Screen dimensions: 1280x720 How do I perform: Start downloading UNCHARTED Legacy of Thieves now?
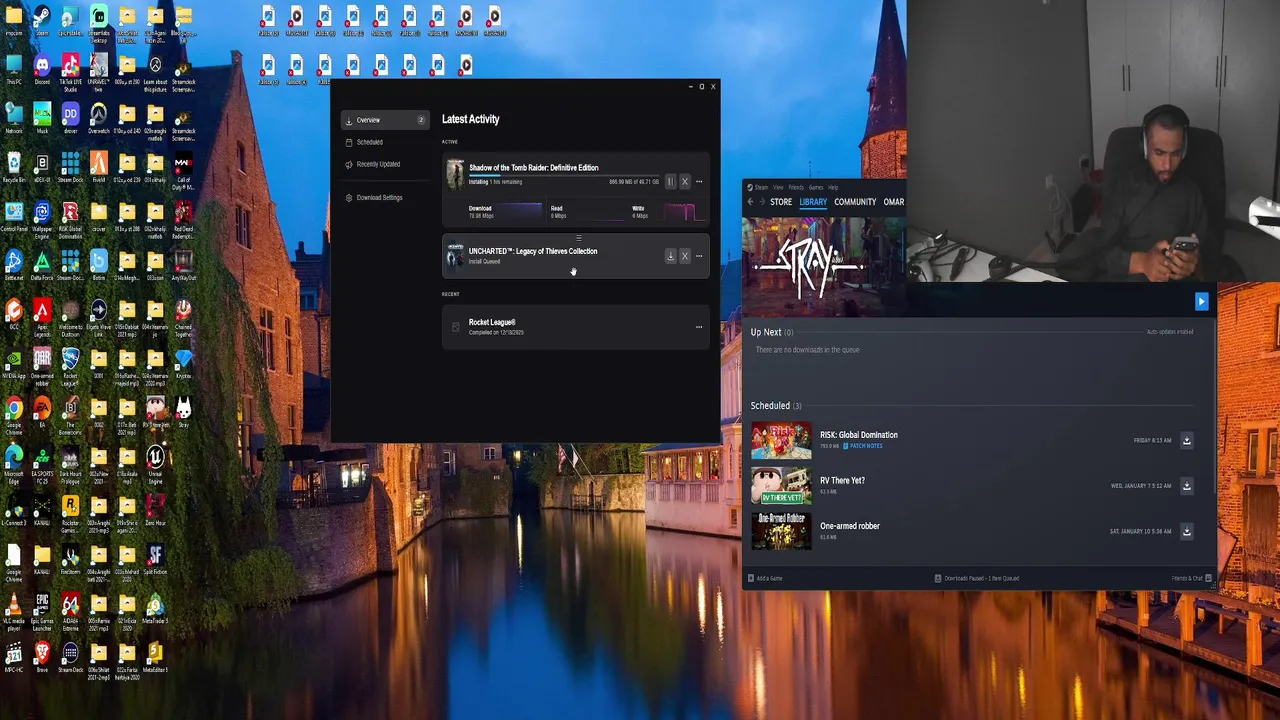pyautogui.click(x=671, y=256)
